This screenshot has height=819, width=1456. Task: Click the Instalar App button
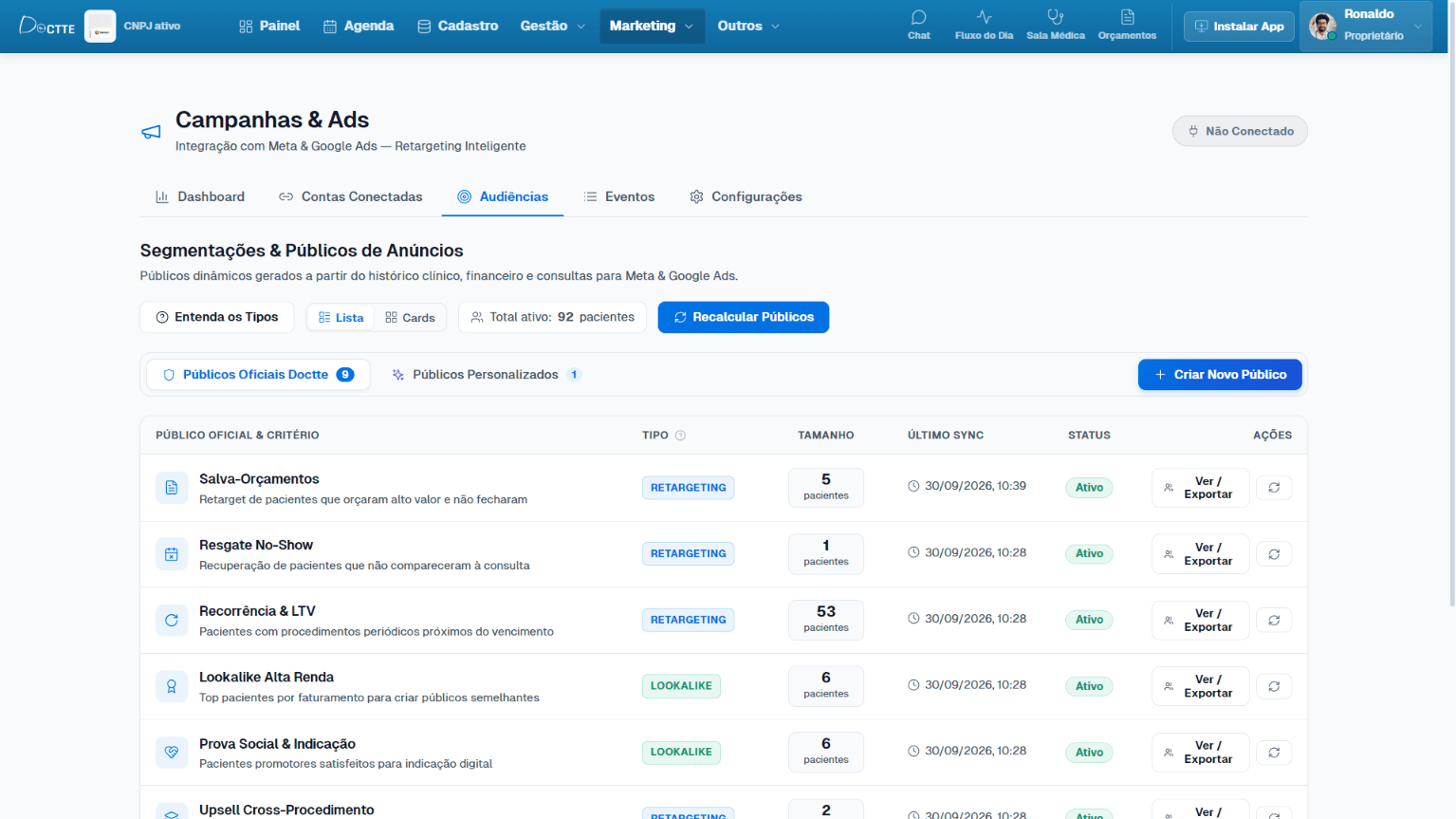(1239, 26)
